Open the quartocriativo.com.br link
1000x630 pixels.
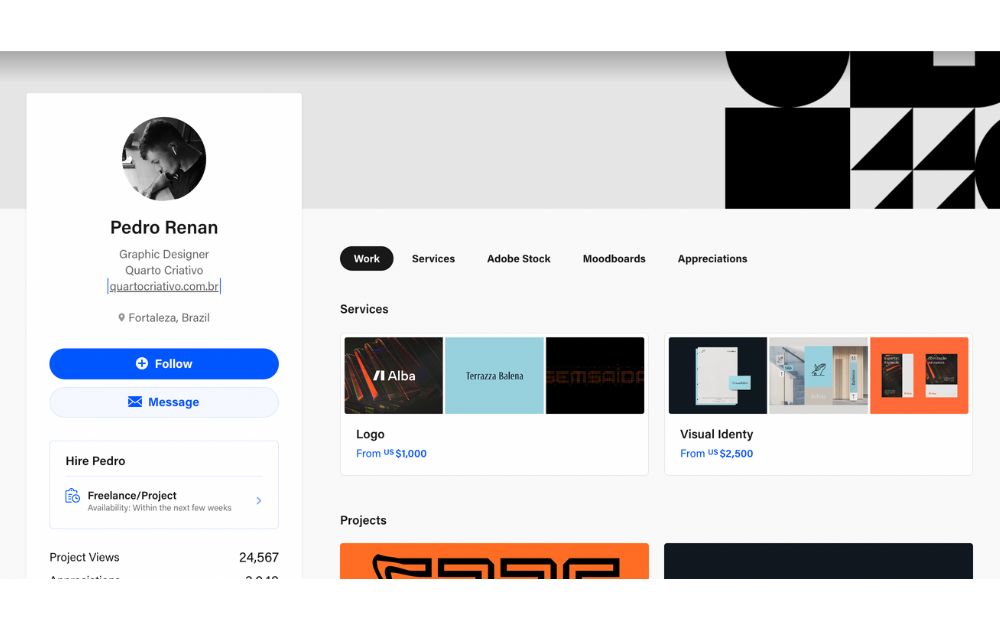(164, 286)
